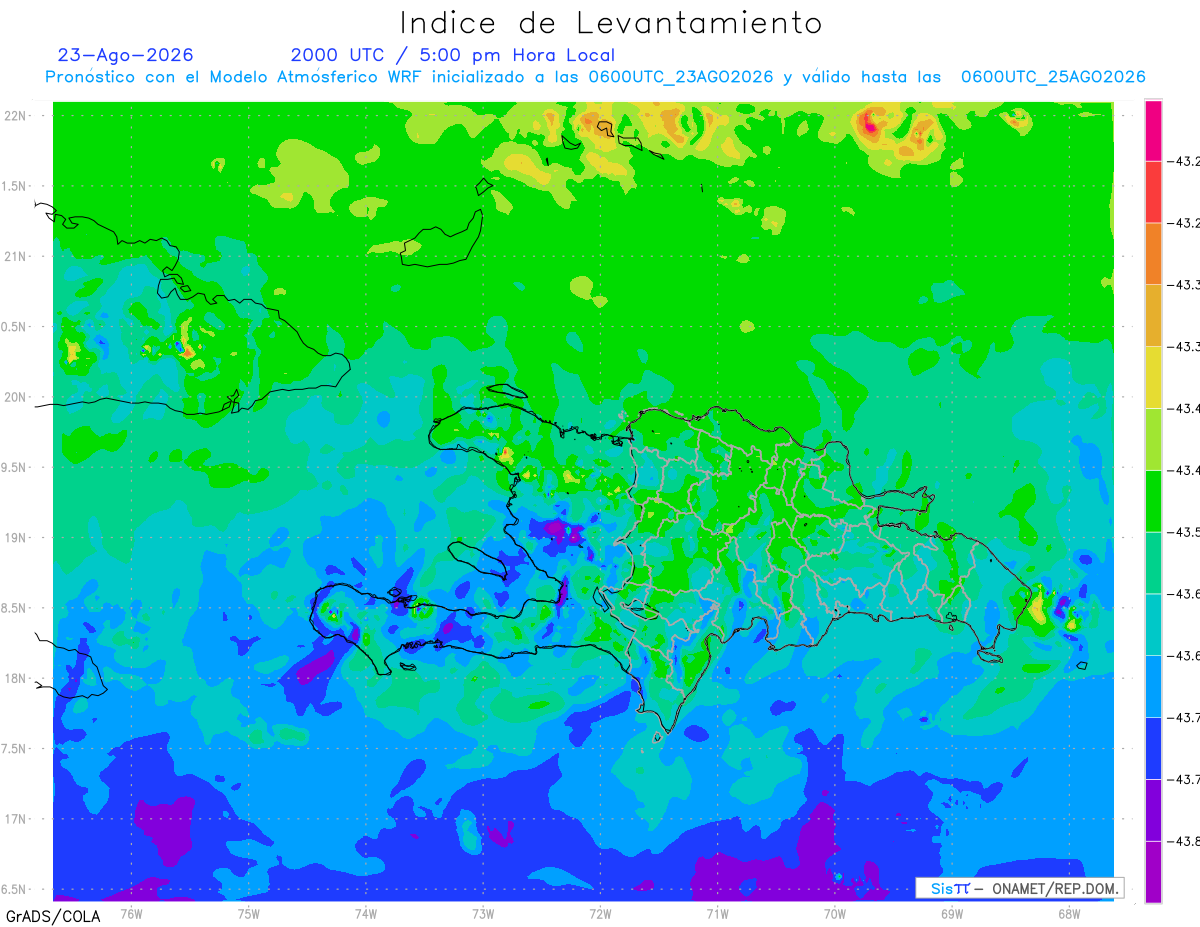Click the valid-until time "0600UTC_25AGO2026"
The height and width of the screenshot is (927, 1200).
(x=1053, y=77)
